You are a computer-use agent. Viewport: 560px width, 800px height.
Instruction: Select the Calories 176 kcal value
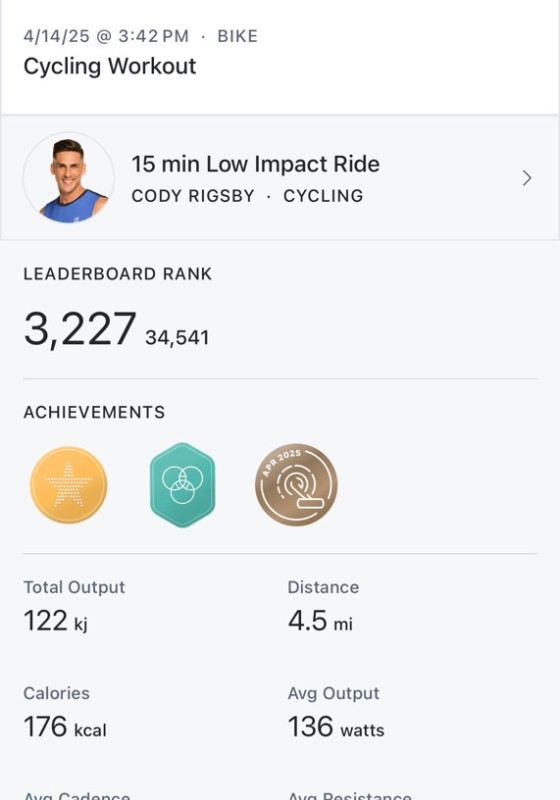[65, 727]
